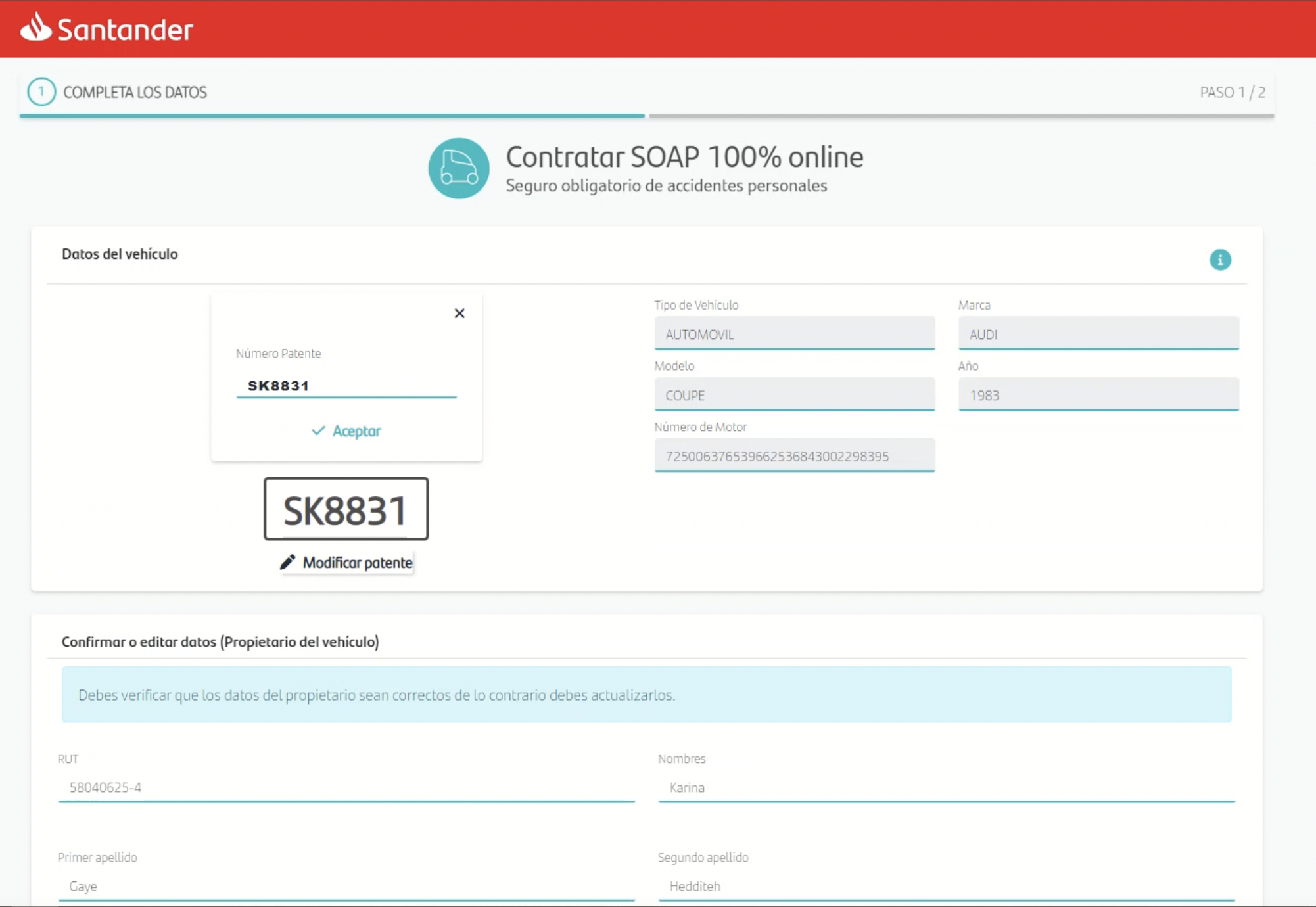1316x907 pixels.
Task: Click the Marca field showing AUDI
Action: 1098,334
